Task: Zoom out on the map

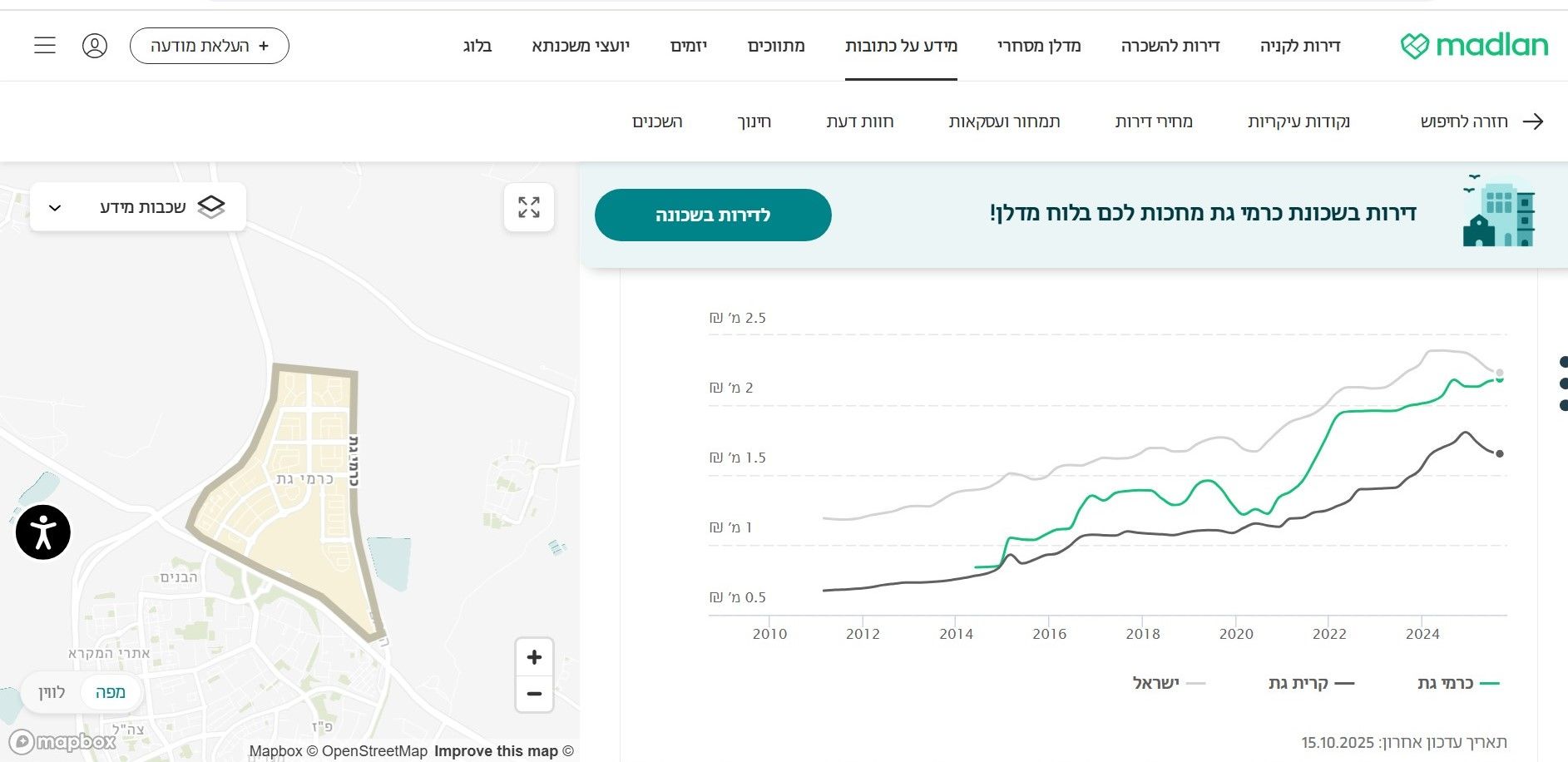Action: tap(534, 694)
